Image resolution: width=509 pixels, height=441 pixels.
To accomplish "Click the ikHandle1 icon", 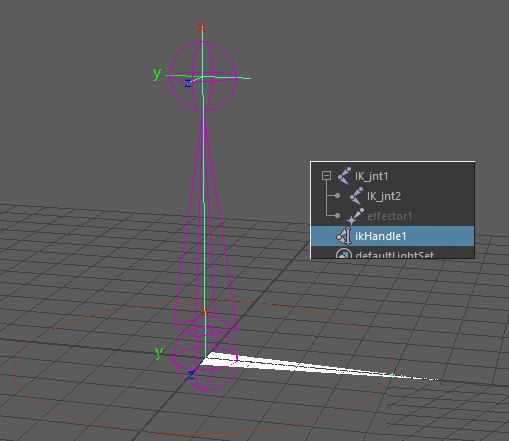I will coord(344,236).
